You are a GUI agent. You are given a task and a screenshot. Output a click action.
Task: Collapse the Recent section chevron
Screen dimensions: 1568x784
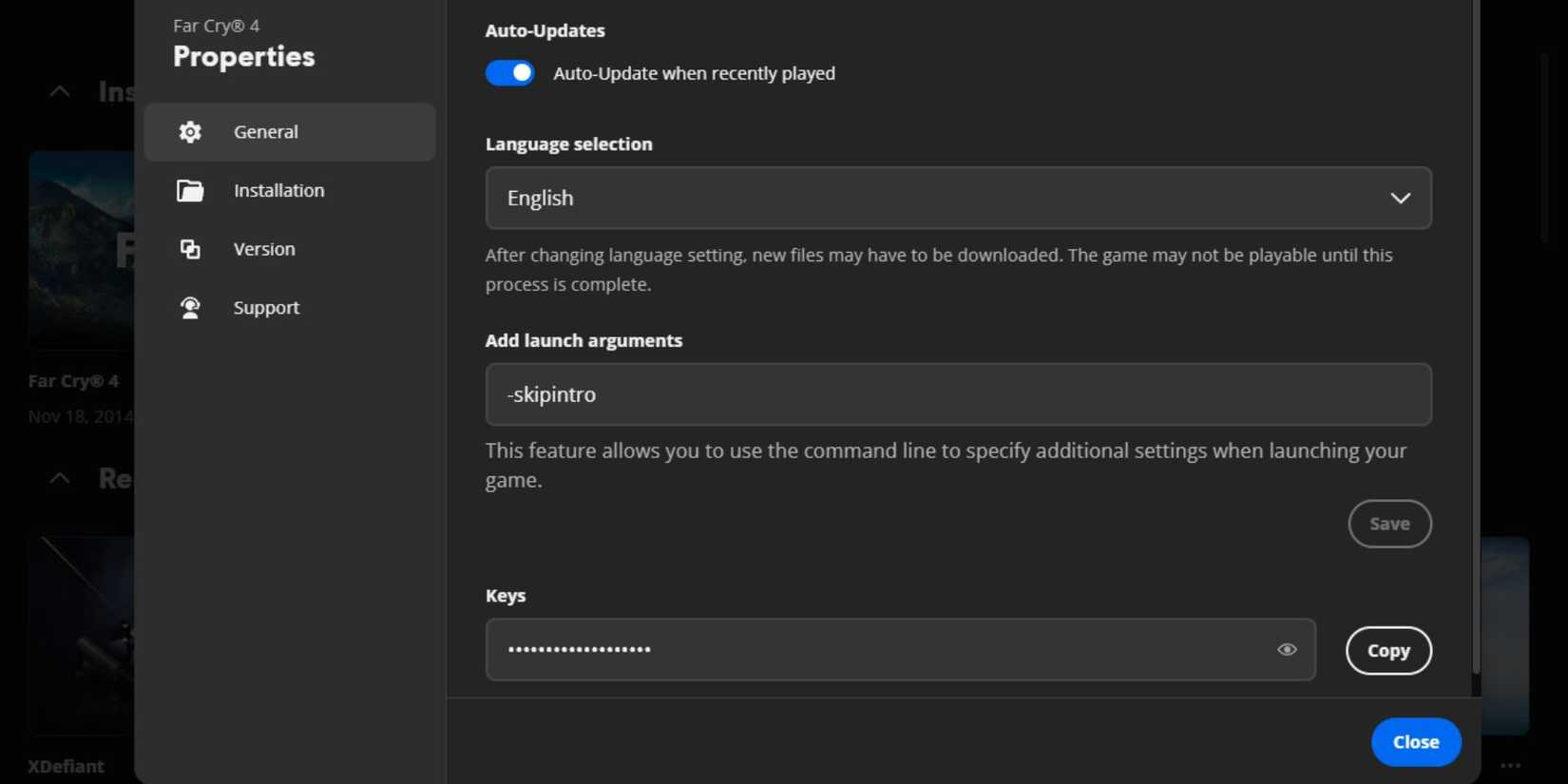pyautogui.click(x=59, y=478)
